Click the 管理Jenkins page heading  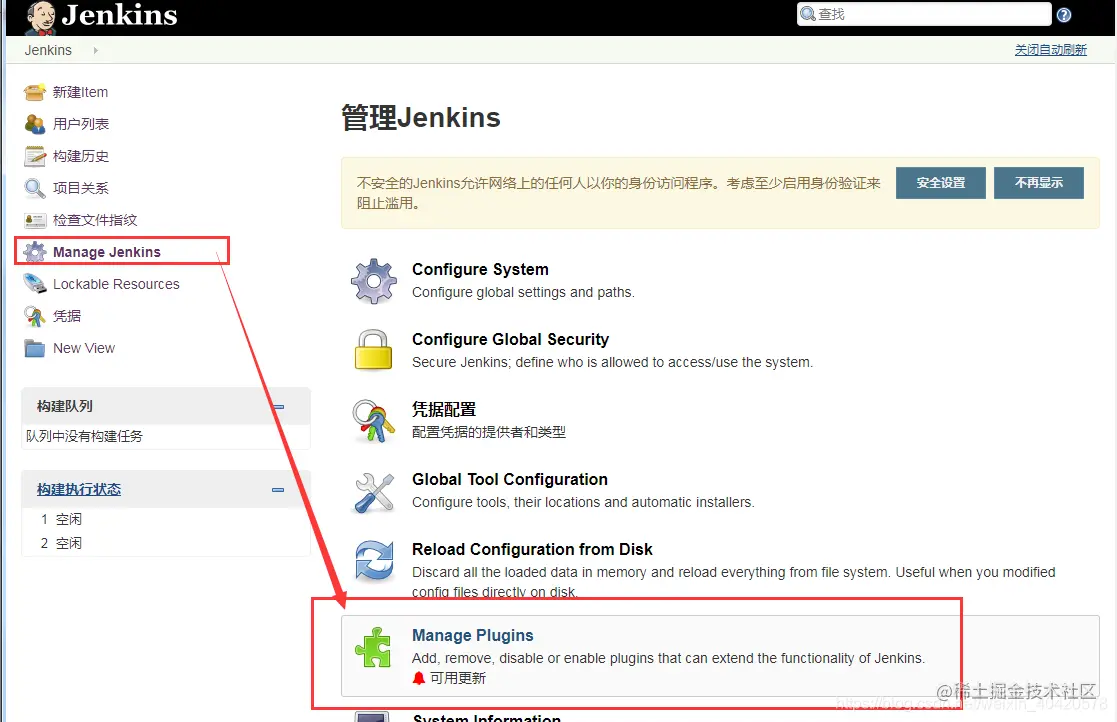(420, 117)
